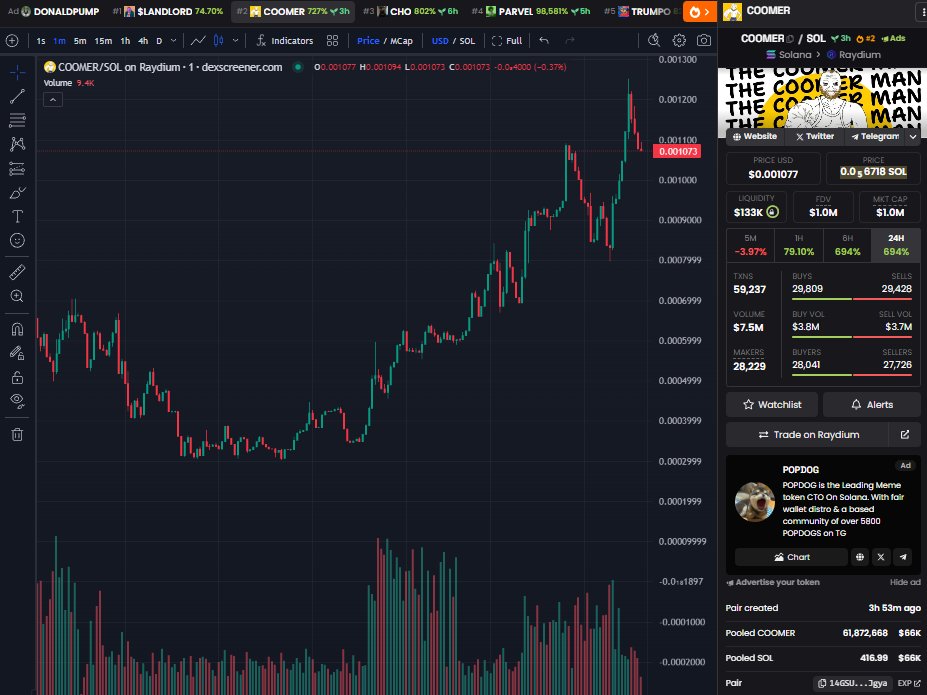Select the crosshair cursor tool
Image resolution: width=927 pixels, height=695 pixels.
tap(17, 73)
